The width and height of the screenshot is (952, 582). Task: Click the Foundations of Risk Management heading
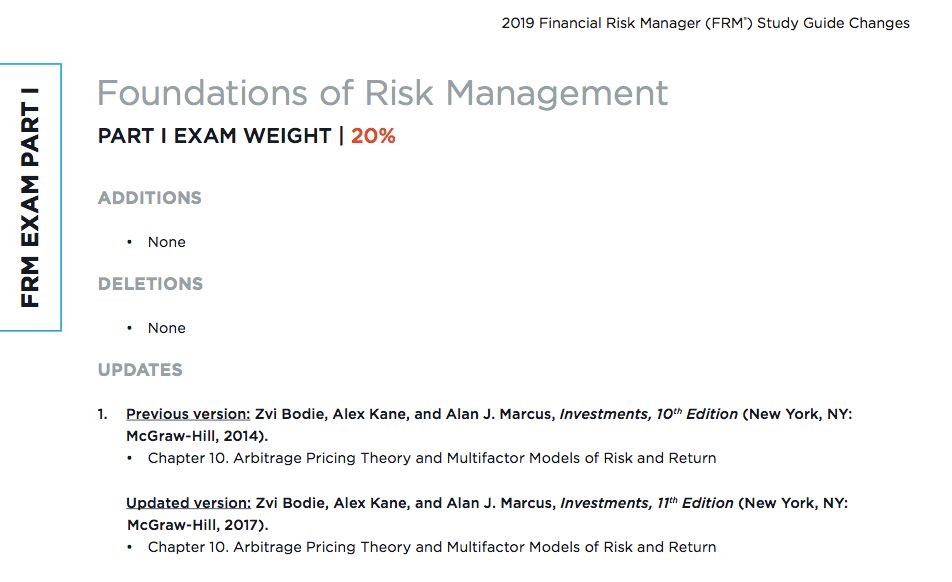tap(382, 93)
